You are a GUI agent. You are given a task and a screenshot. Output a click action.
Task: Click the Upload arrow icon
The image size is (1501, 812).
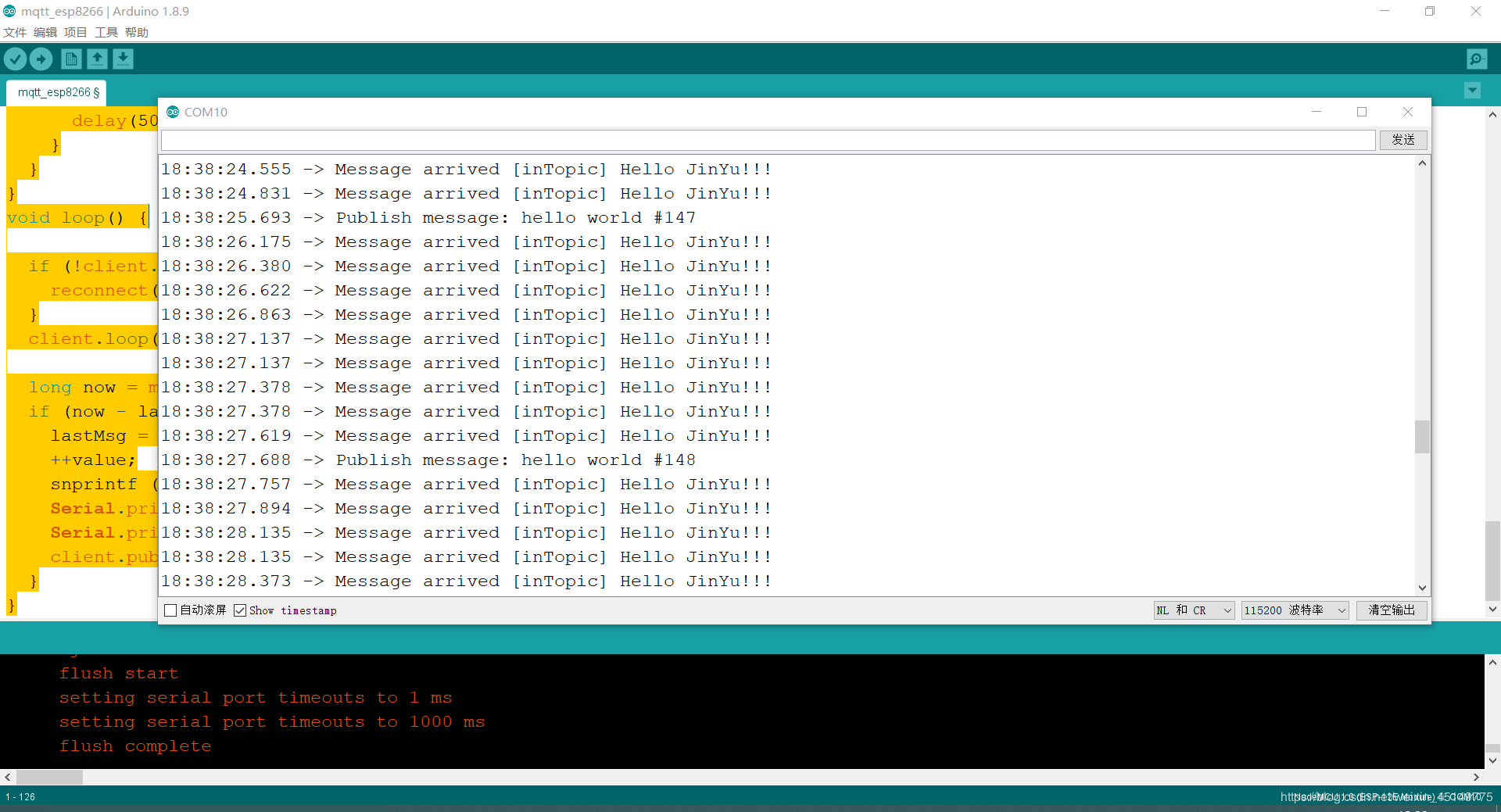coord(41,59)
